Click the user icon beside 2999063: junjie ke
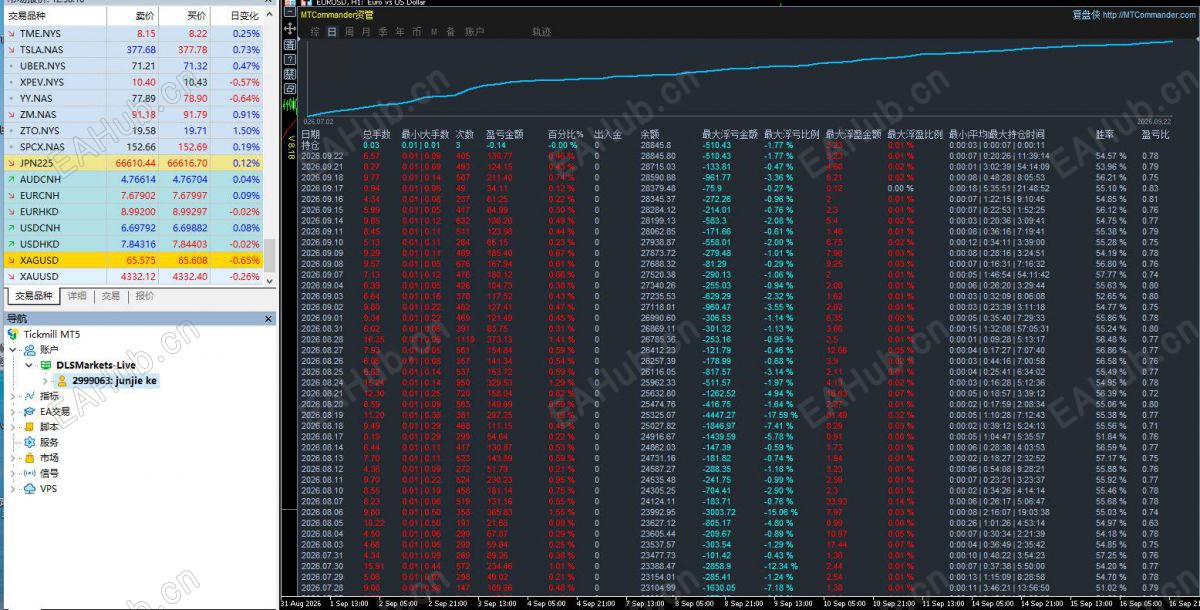1200x610 pixels. (x=61, y=380)
